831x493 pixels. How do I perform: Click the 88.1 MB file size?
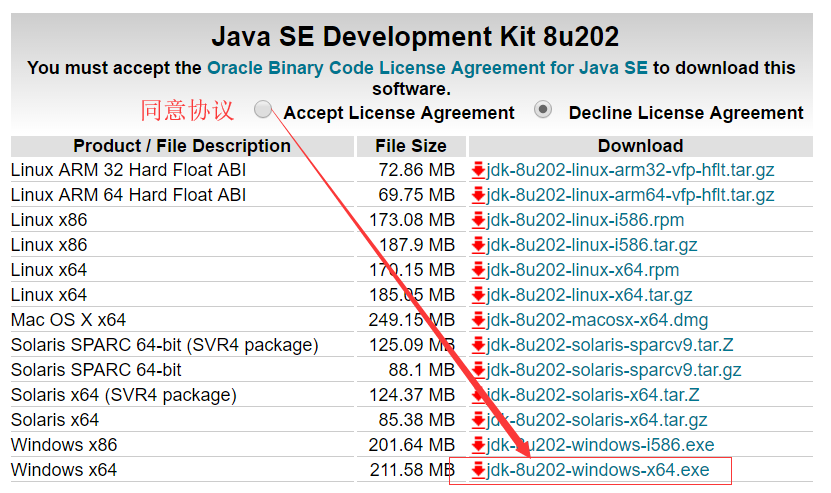point(421,370)
